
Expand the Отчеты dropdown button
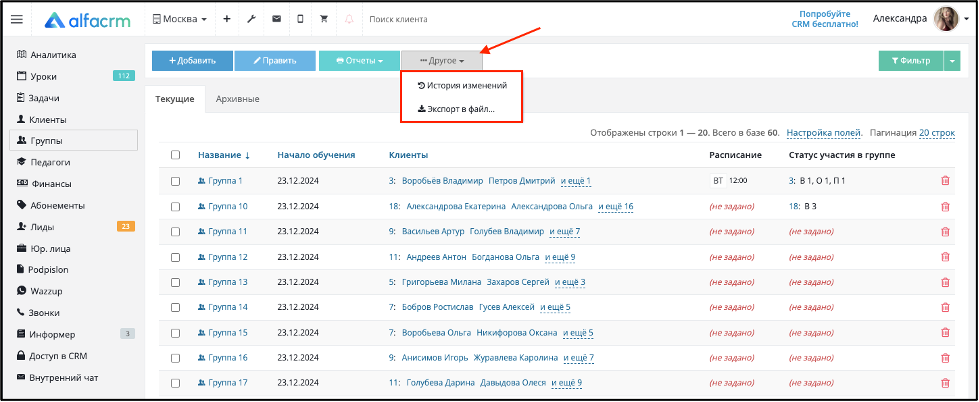point(359,61)
